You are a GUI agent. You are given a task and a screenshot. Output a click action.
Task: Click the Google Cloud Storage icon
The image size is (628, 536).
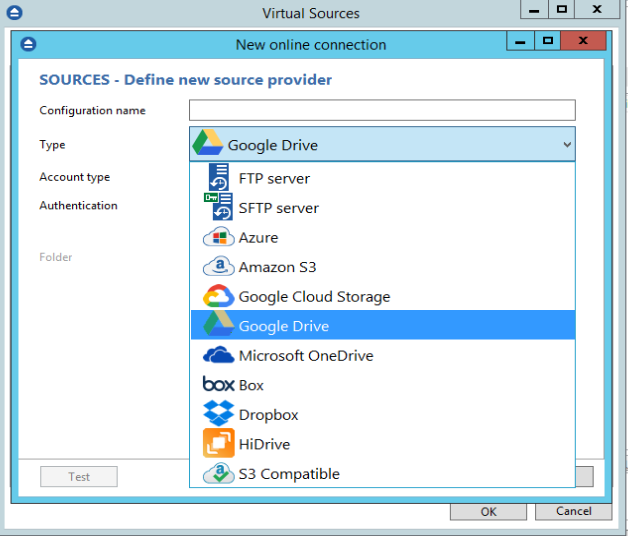219,296
